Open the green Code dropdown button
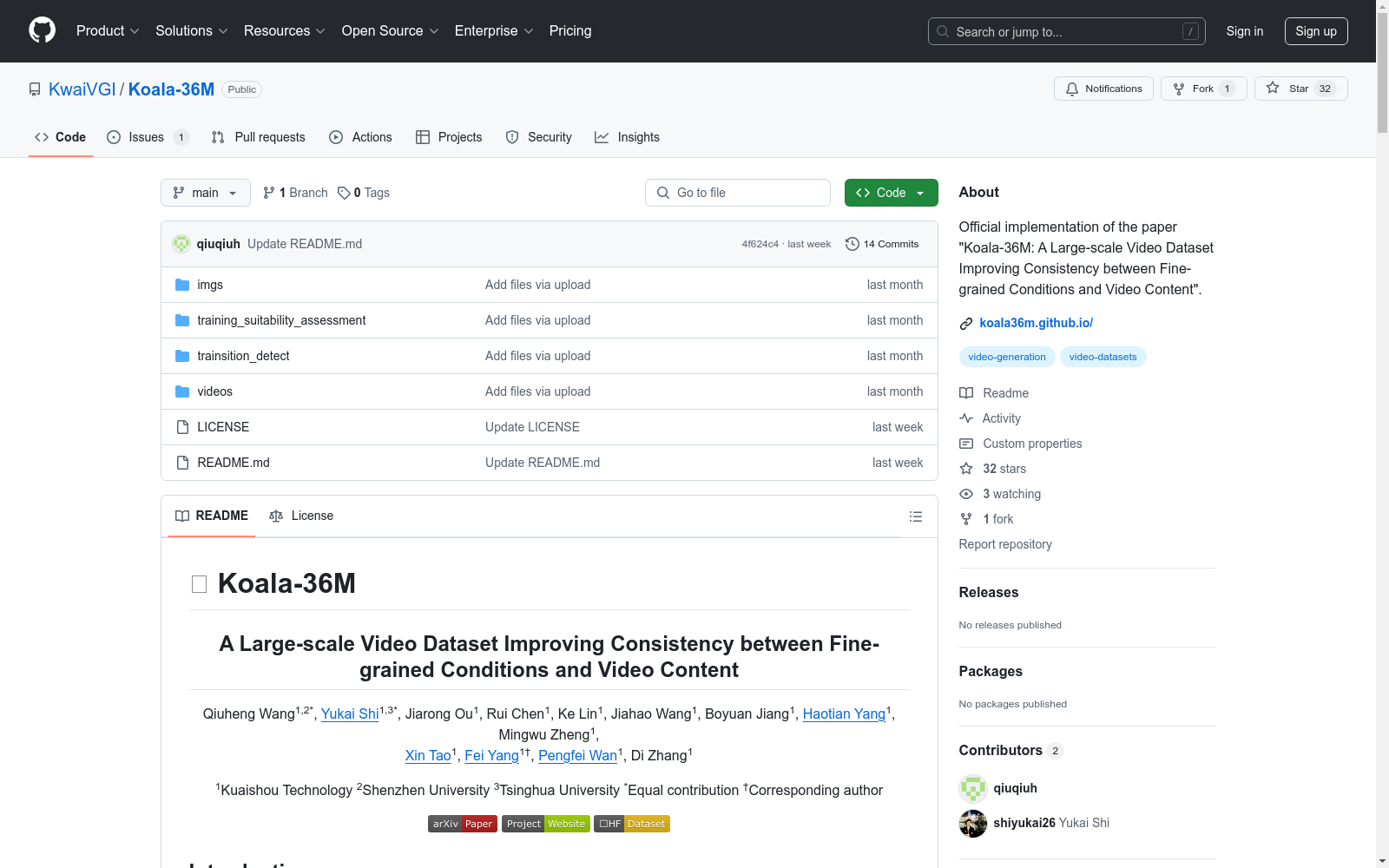Screen dimensions: 1389x868 891,193
